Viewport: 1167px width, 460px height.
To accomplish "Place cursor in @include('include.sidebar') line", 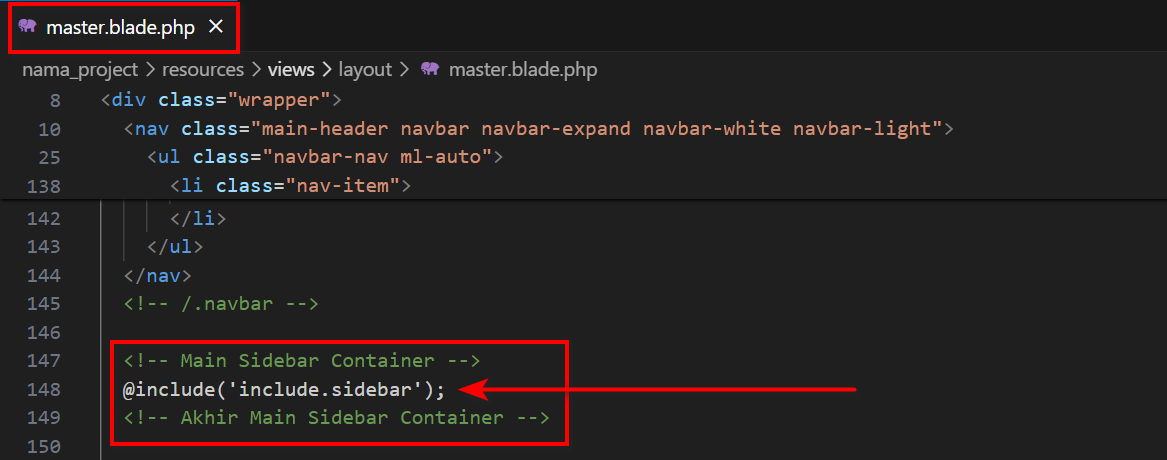I will [284, 389].
